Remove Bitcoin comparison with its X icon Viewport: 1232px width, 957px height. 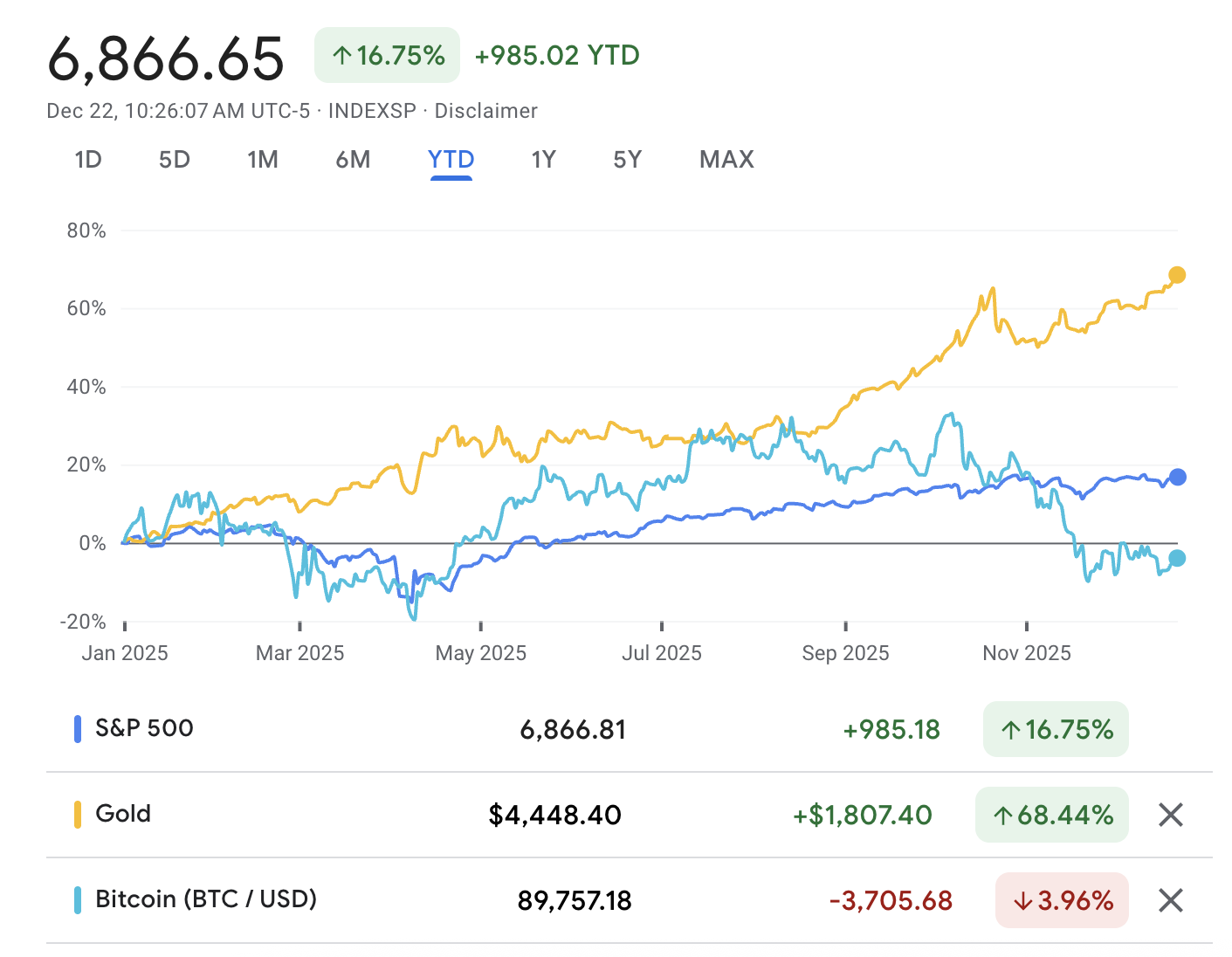pyautogui.click(x=1170, y=900)
